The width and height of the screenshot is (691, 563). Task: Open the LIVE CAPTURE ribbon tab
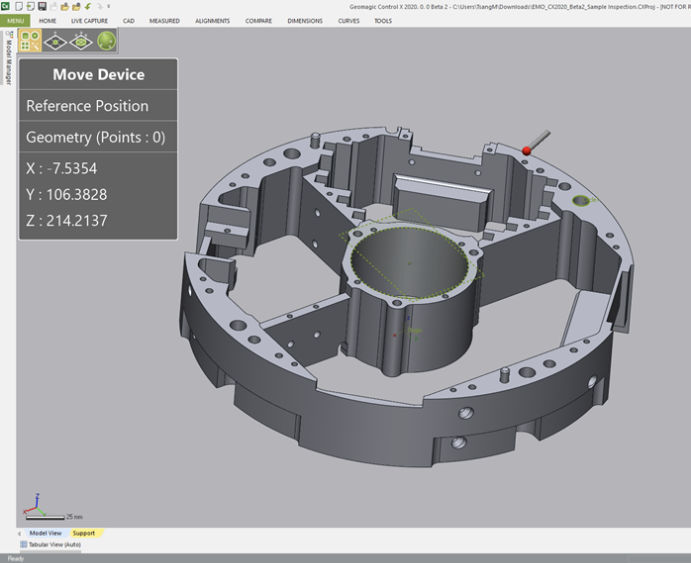click(89, 20)
